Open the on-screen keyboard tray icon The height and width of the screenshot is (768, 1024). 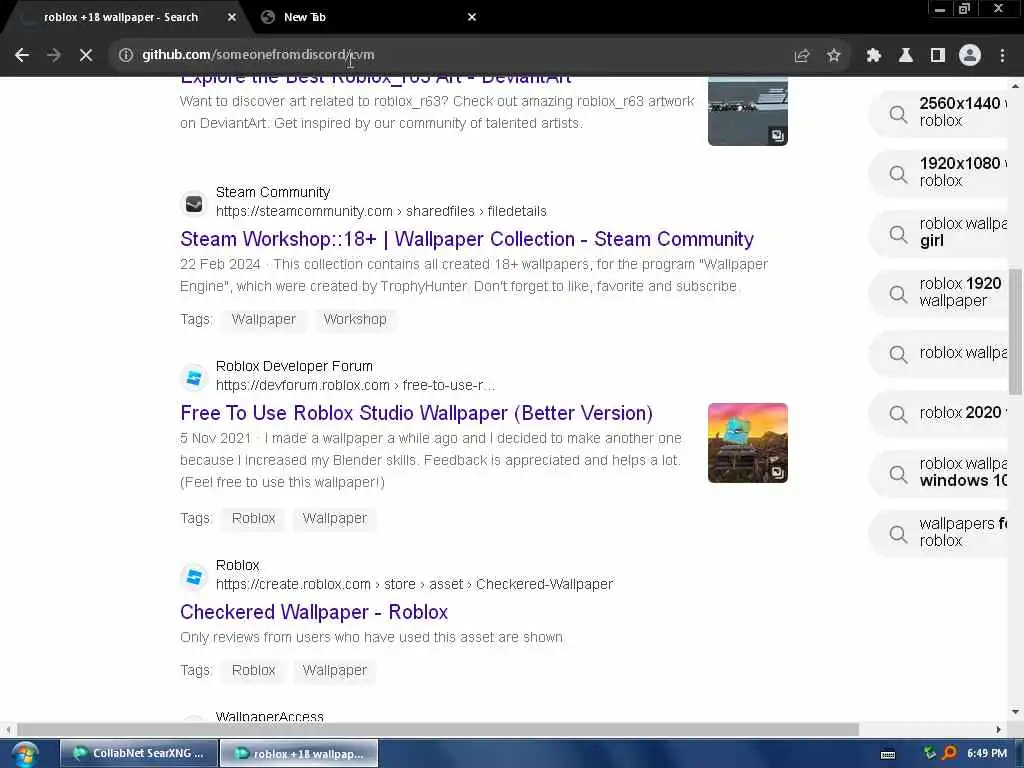[x=888, y=754]
